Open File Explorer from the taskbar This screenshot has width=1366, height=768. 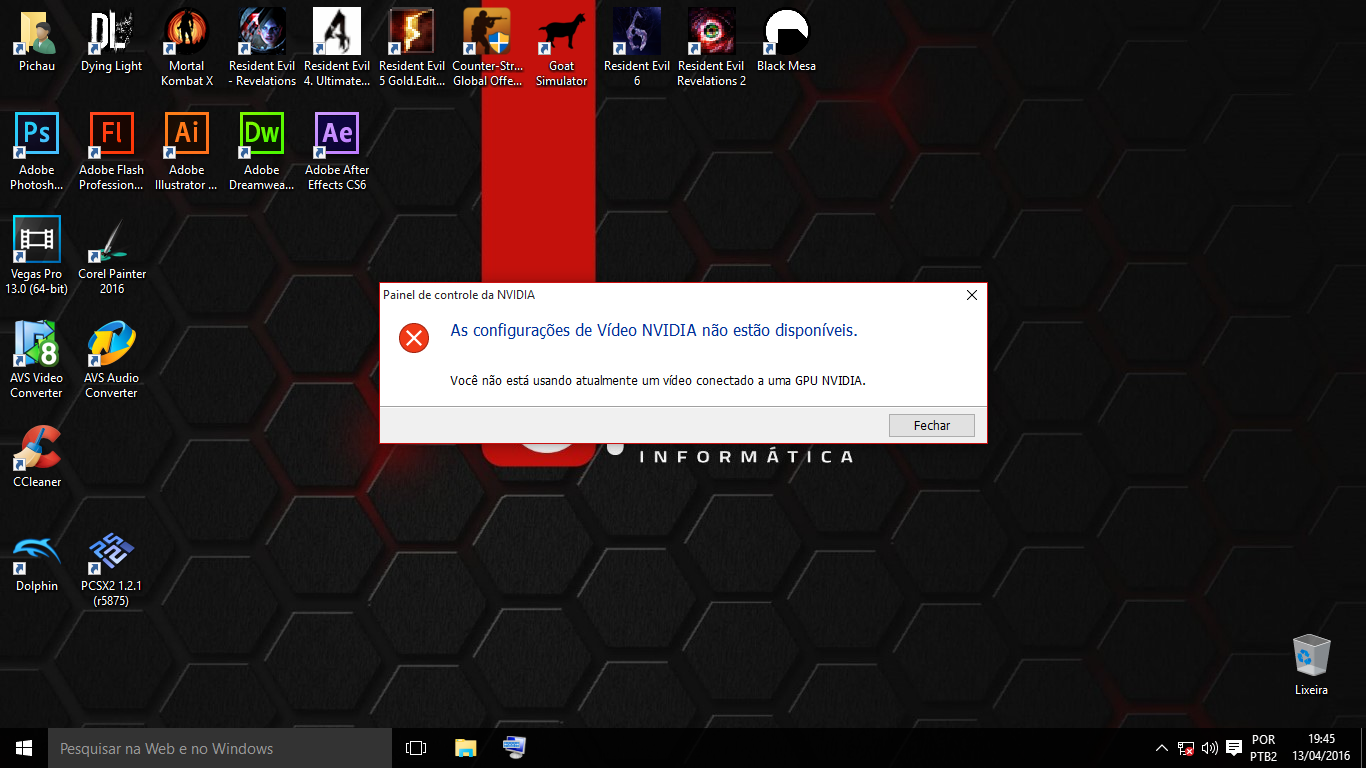(x=465, y=748)
